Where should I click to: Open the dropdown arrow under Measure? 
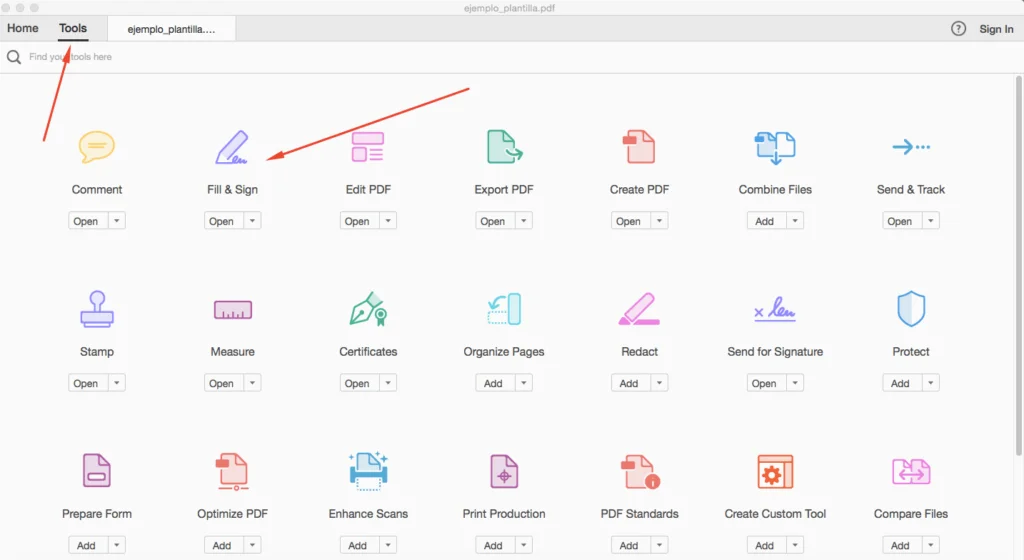click(252, 383)
